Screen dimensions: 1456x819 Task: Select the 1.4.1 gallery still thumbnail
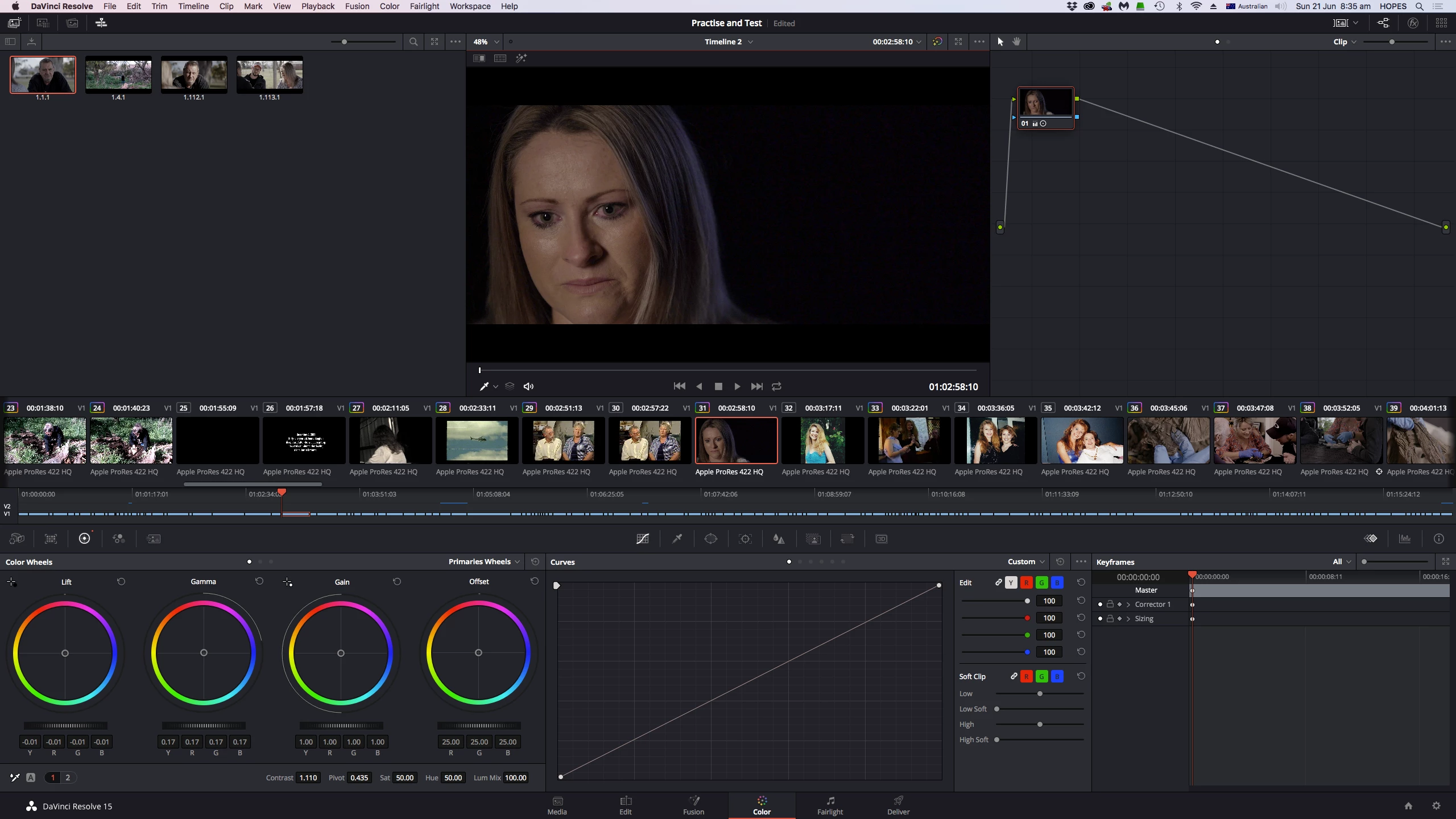pyautogui.click(x=118, y=75)
